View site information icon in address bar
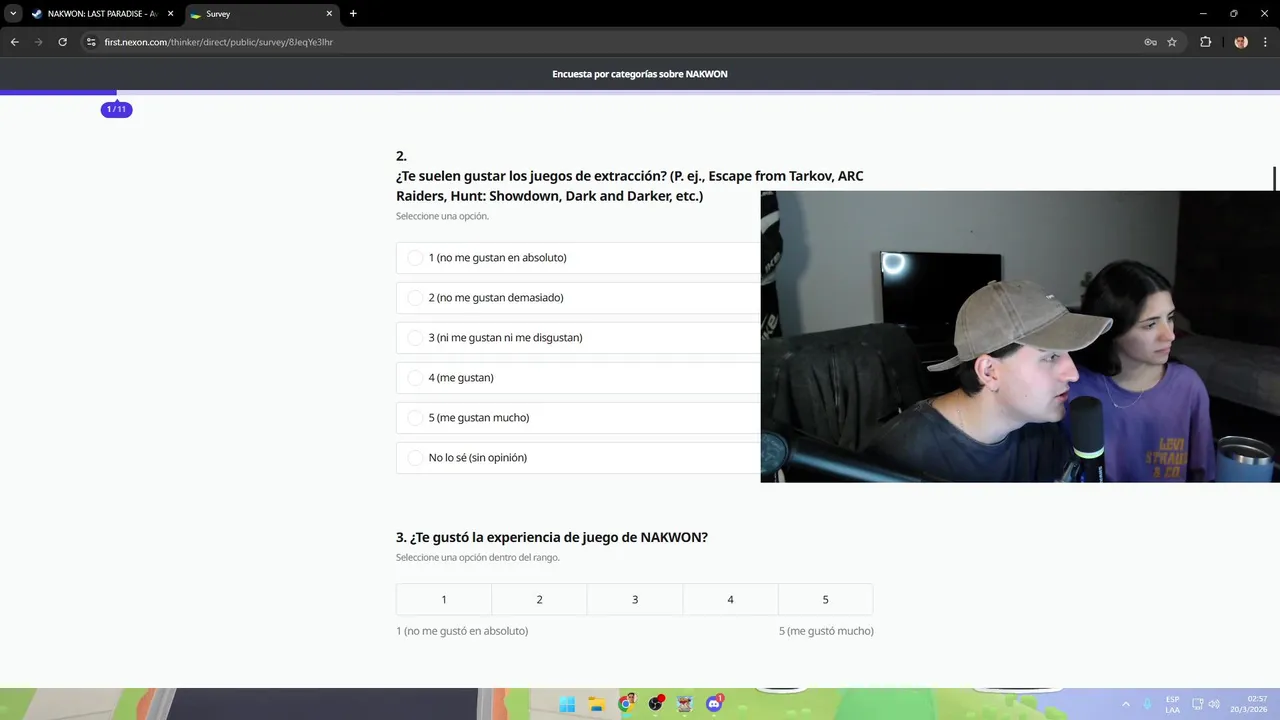This screenshot has height=720, width=1280. [x=91, y=42]
